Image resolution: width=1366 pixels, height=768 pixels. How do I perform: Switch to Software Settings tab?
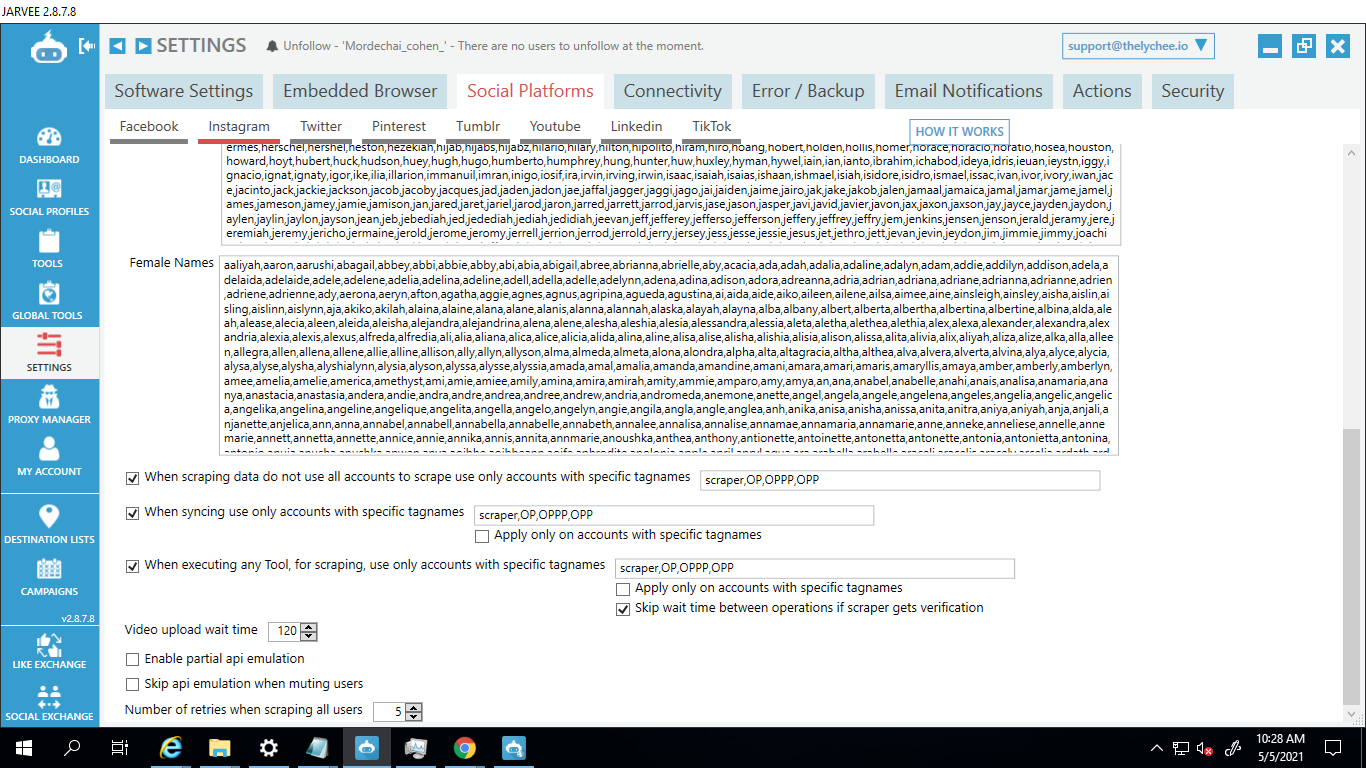pyautogui.click(x=184, y=91)
